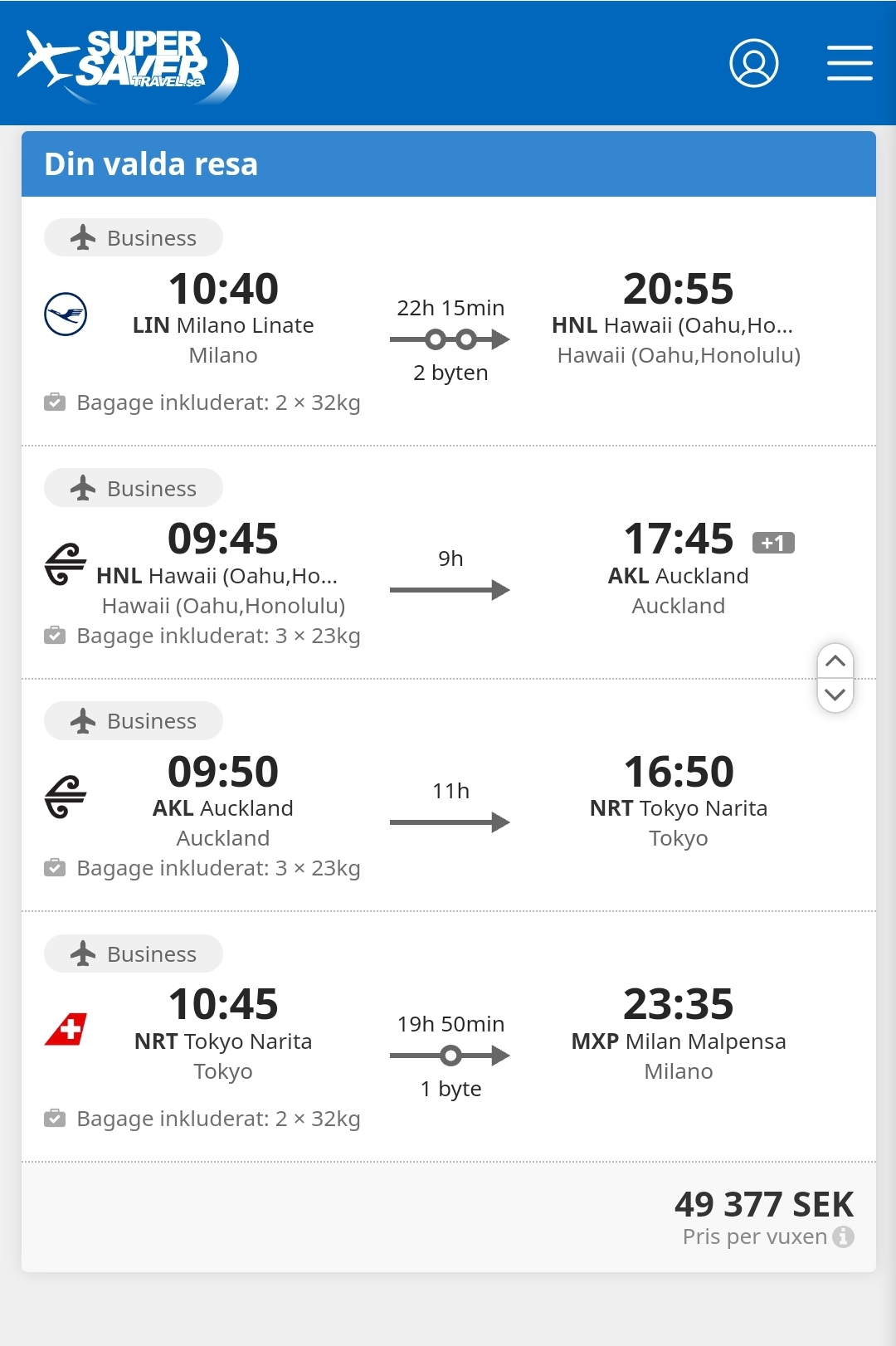This screenshot has height=1346, width=896.
Task: Click baggage icon on Auckland to Tokyo flight
Action: point(55,868)
